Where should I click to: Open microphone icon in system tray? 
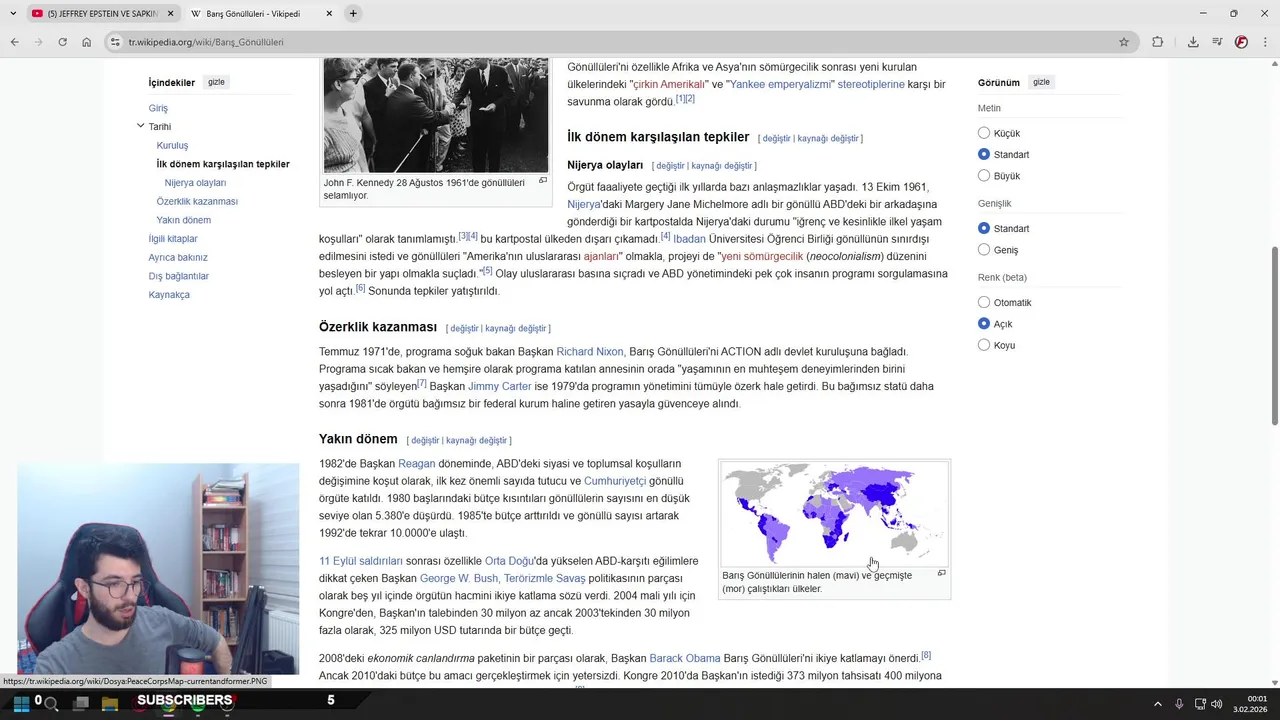1180,704
